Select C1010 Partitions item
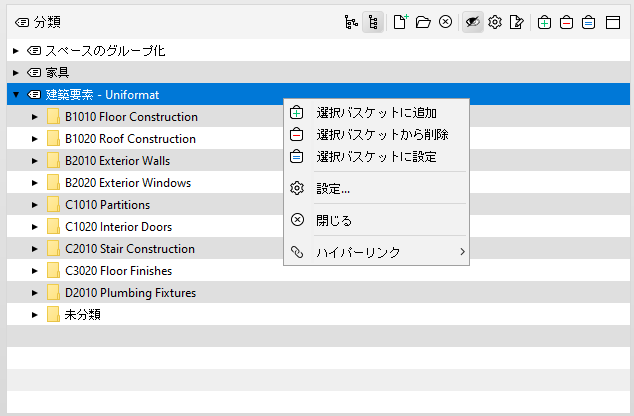This screenshot has height=416, width=634. (108, 205)
